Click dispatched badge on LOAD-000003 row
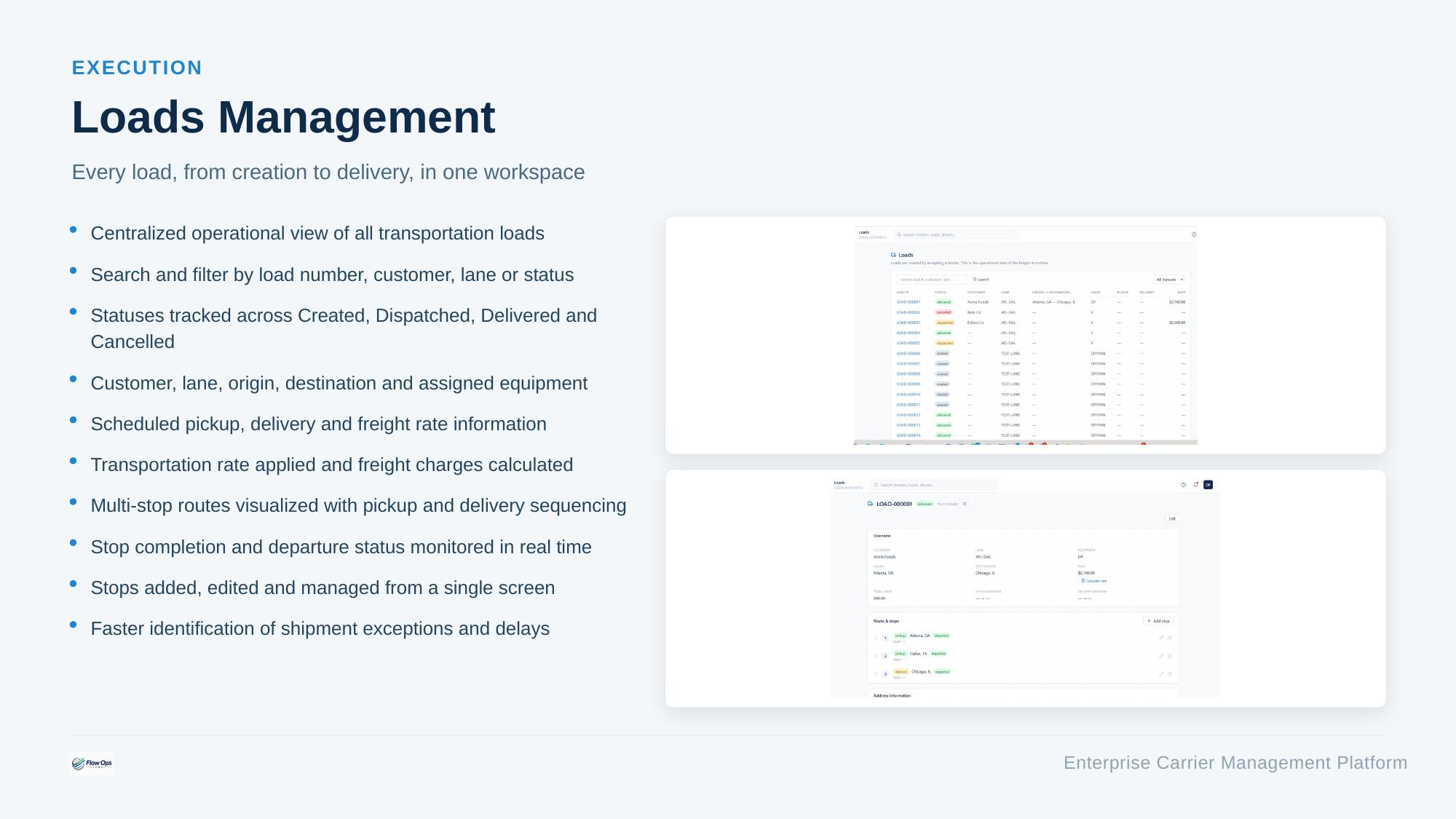The width and height of the screenshot is (1456, 819). (x=944, y=323)
